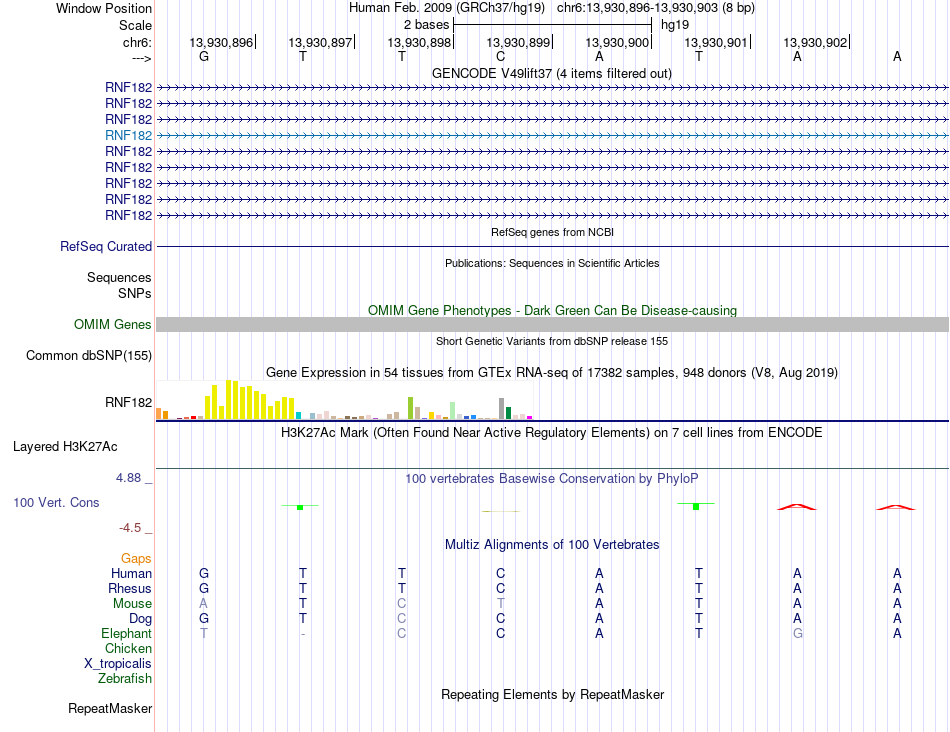
Task: Click the dark green GTEx expression bar
Action: 508,413
